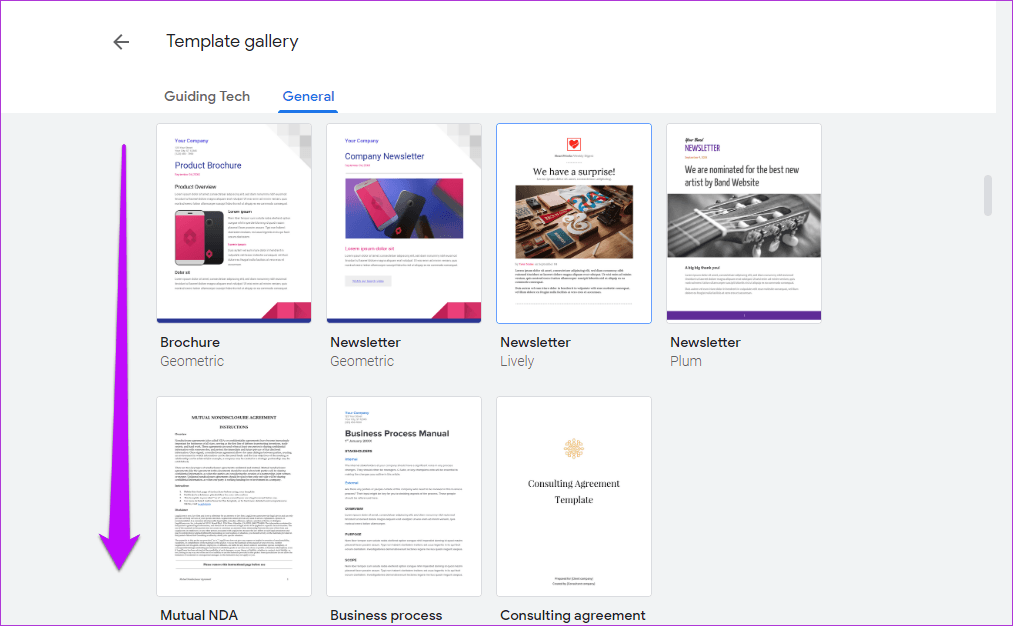This screenshot has width=1013, height=626.
Task: Open the Brochure Geometric template thumbnail
Action: pos(234,223)
